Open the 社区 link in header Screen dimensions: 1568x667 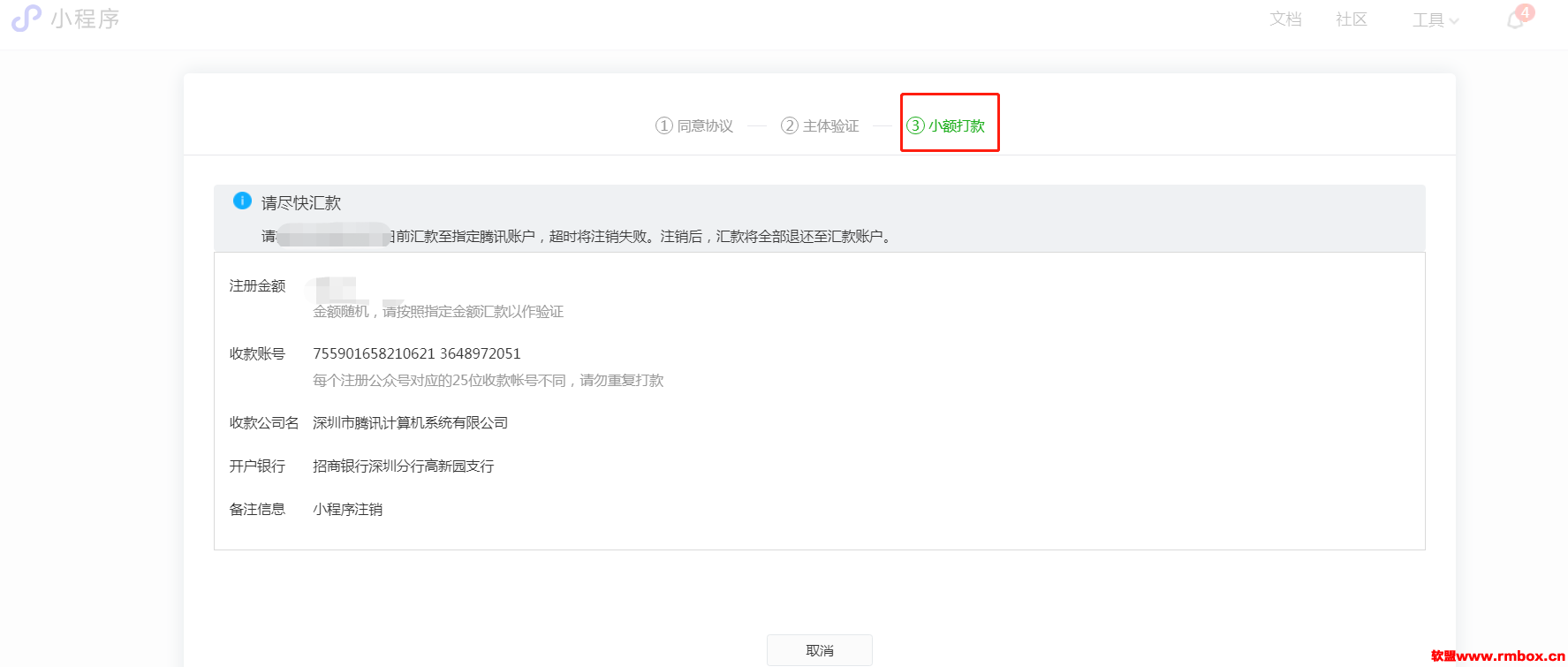coord(1352,19)
